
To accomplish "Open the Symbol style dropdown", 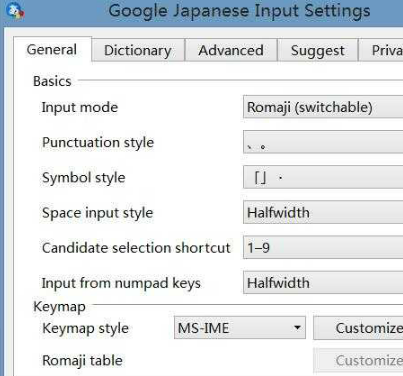I will tap(323, 177).
